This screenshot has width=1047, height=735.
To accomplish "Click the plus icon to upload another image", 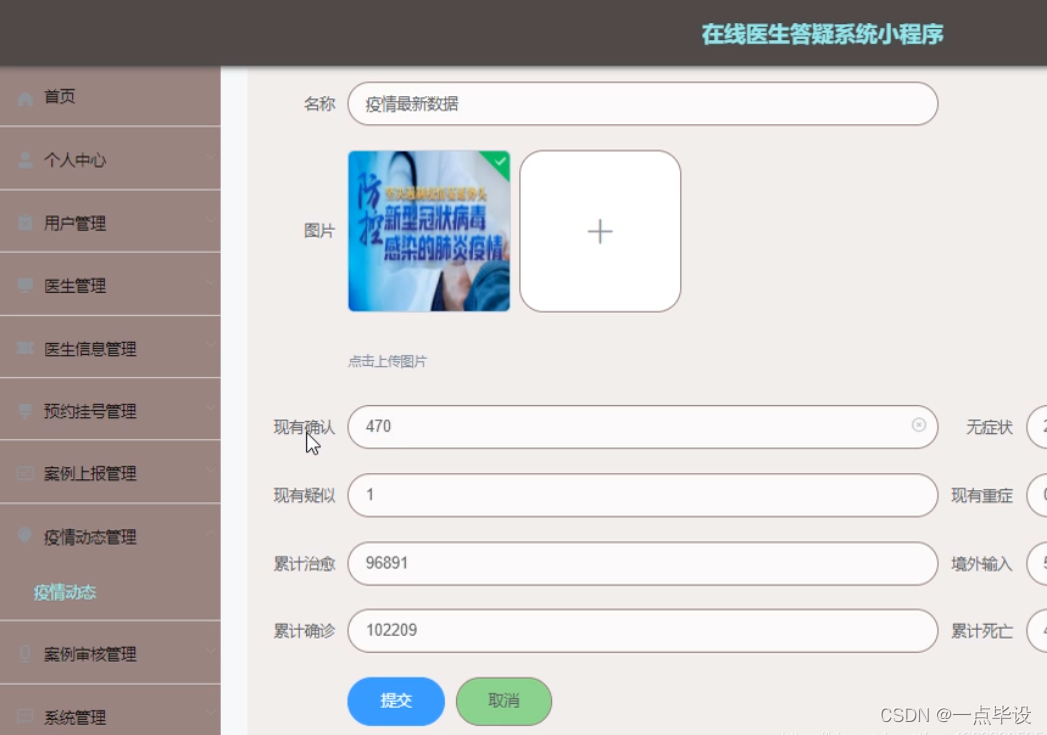I will coord(599,231).
